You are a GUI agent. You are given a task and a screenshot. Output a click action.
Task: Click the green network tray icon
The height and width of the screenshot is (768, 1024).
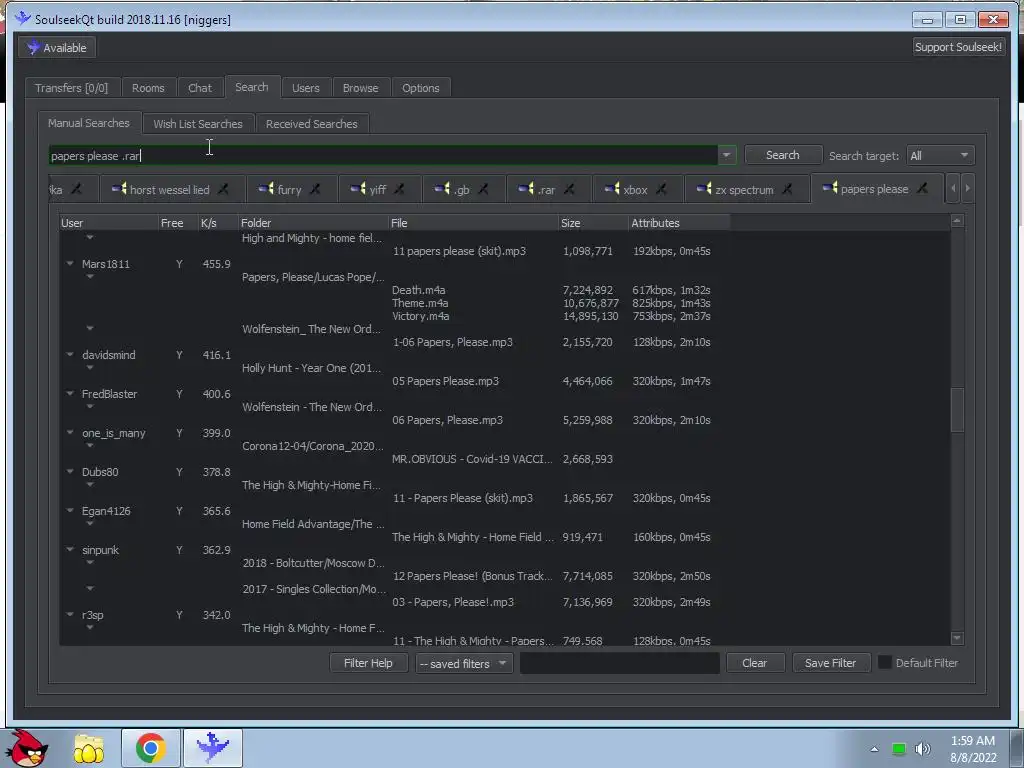pyautogui.click(x=899, y=749)
